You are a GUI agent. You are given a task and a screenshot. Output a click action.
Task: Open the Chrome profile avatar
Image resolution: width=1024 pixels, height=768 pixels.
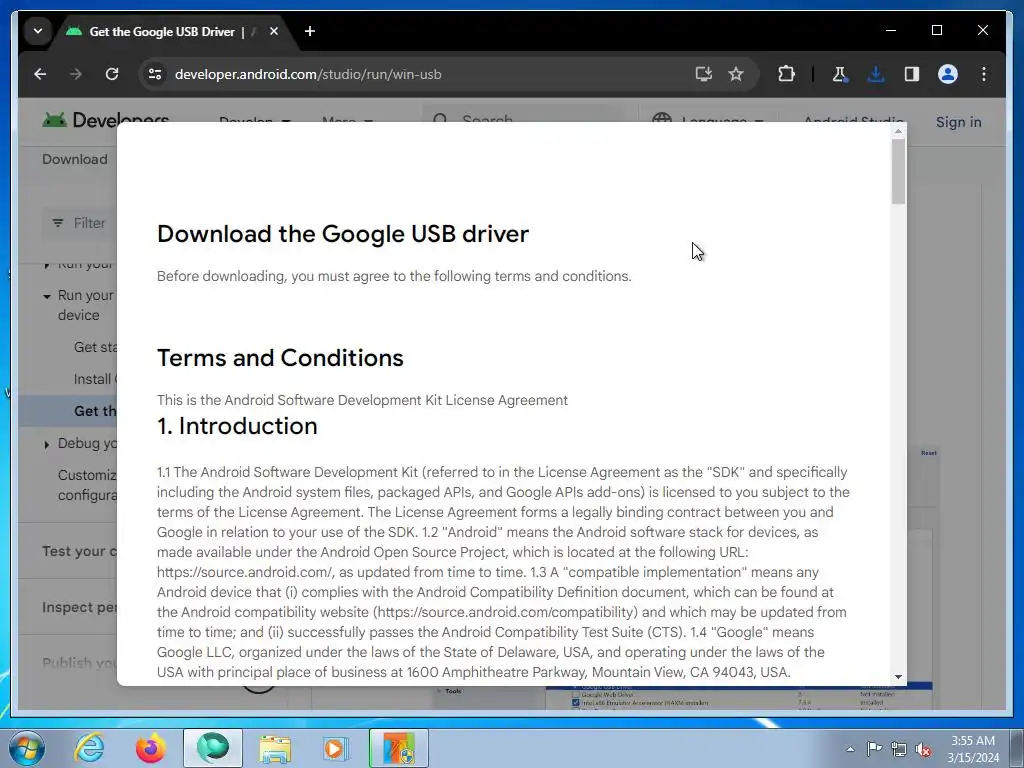coord(948,74)
